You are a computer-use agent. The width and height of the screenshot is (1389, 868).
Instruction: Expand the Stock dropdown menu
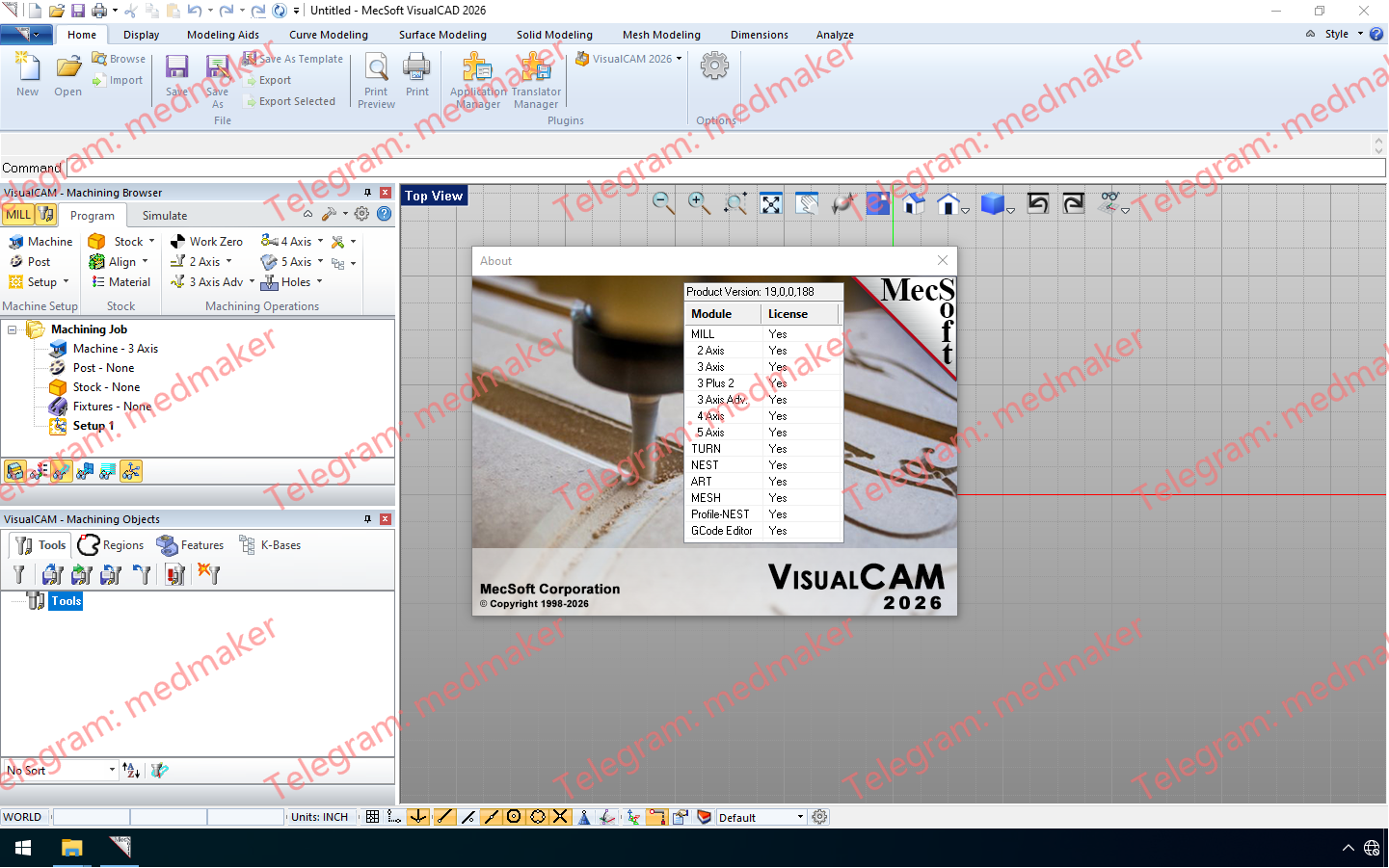tap(150, 241)
